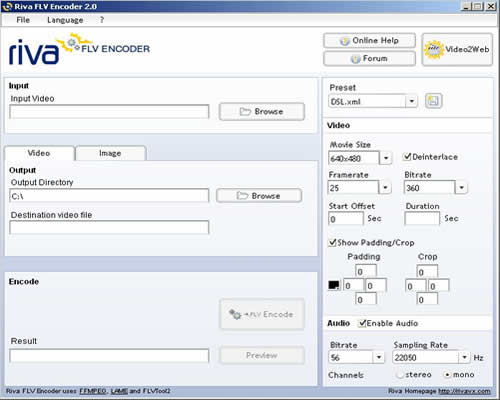Select mono channel option
The image size is (500, 400).
pos(447,375)
